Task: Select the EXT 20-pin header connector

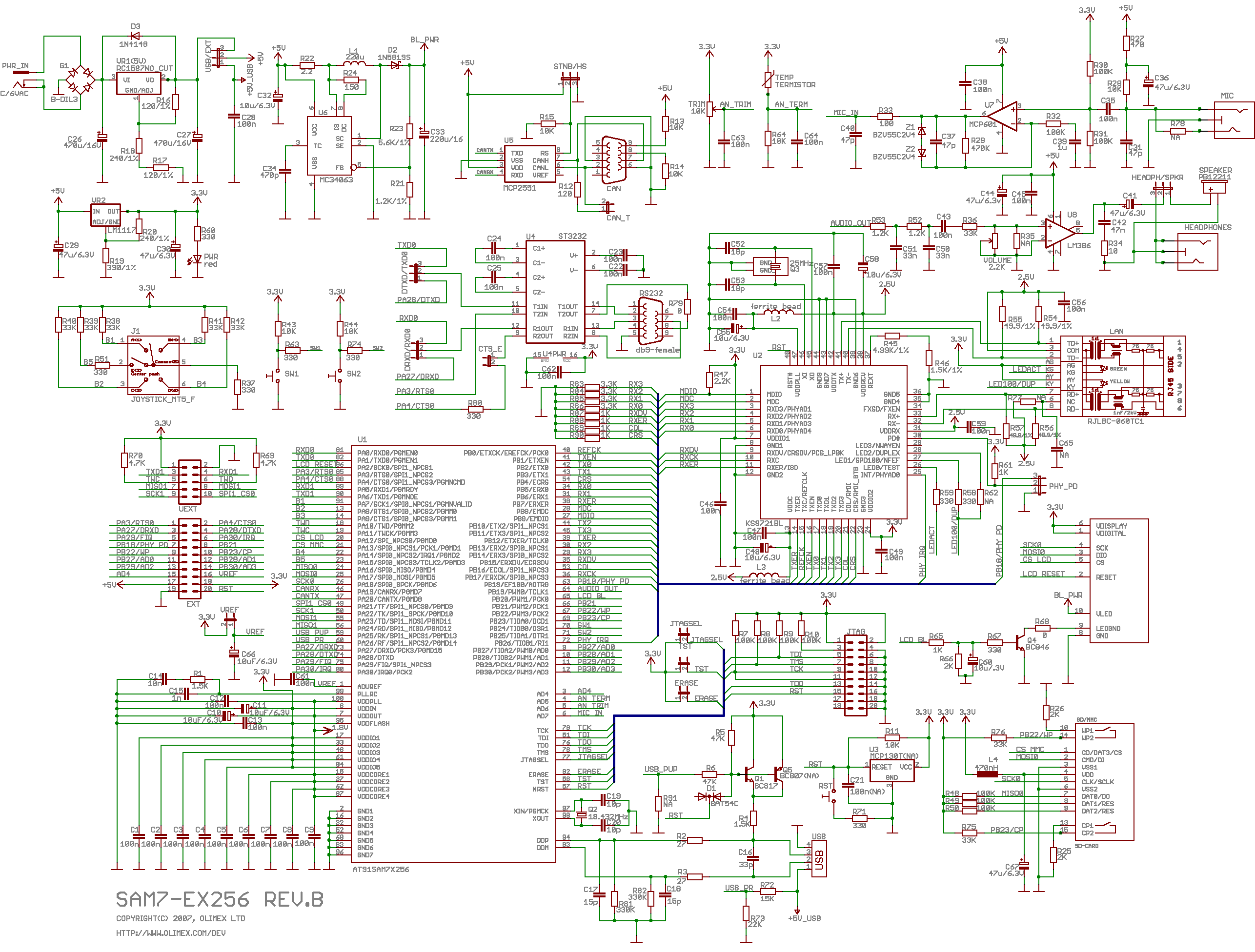Action: click(x=189, y=558)
